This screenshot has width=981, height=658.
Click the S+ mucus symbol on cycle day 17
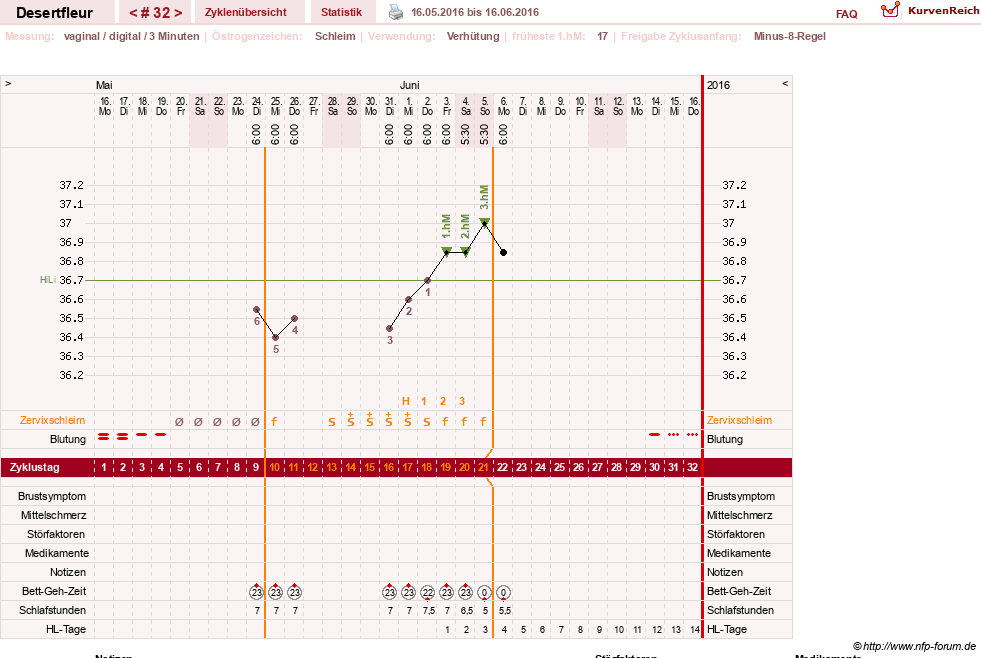pos(408,420)
